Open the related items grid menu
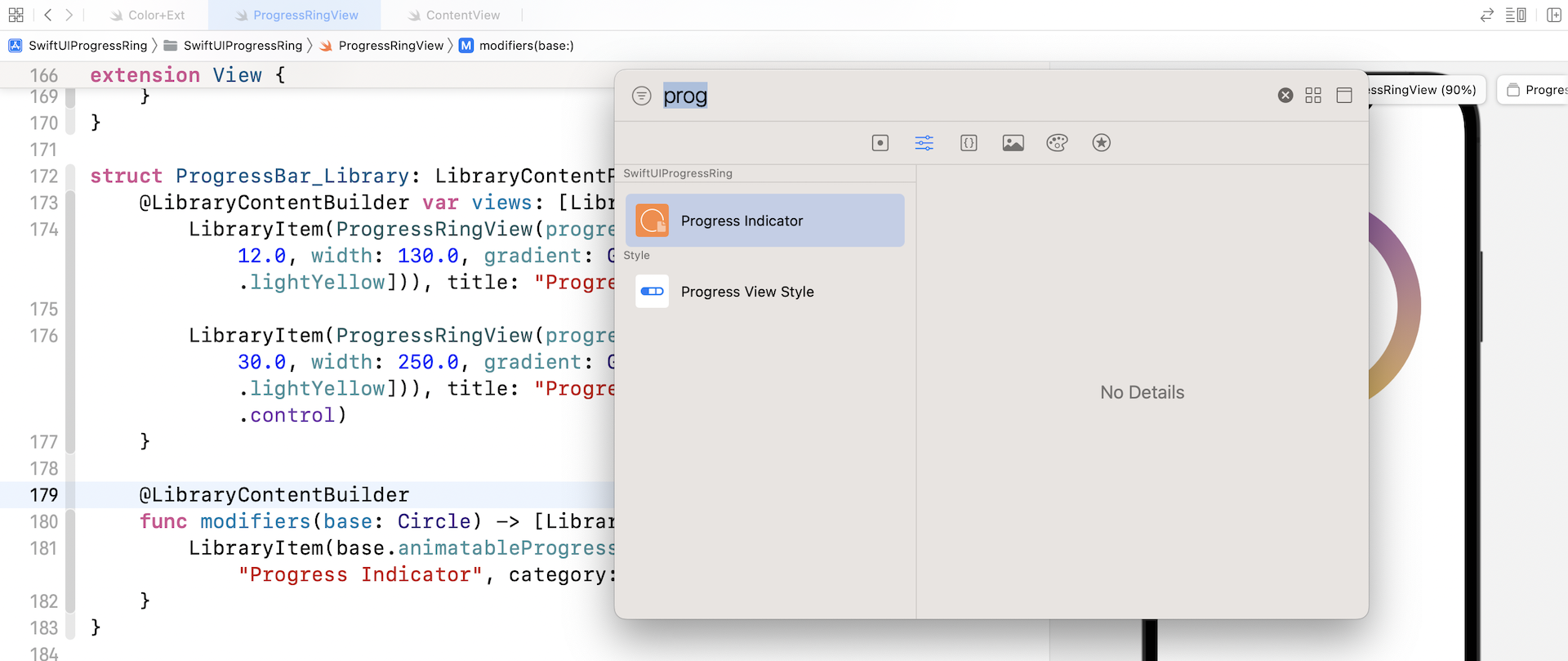The width and height of the screenshot is (1568, 661). click(16, 15)
